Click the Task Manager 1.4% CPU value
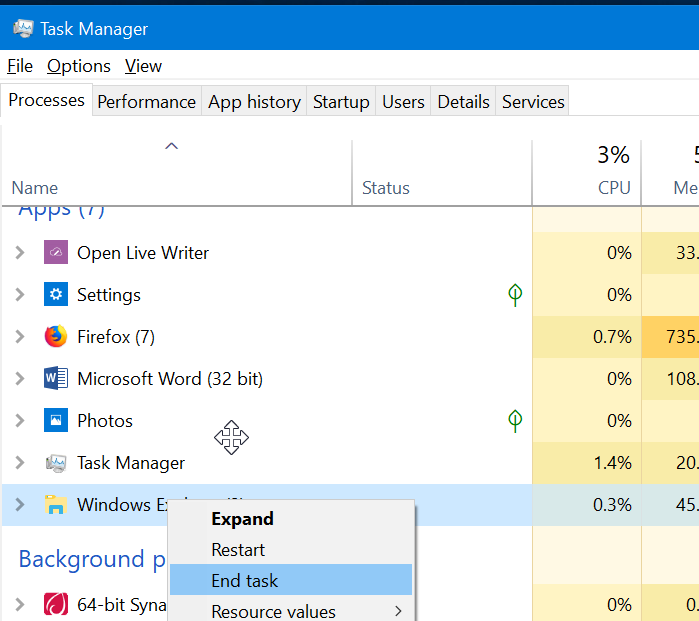Viewport: 699px width, 621px height. pos(612,463)
